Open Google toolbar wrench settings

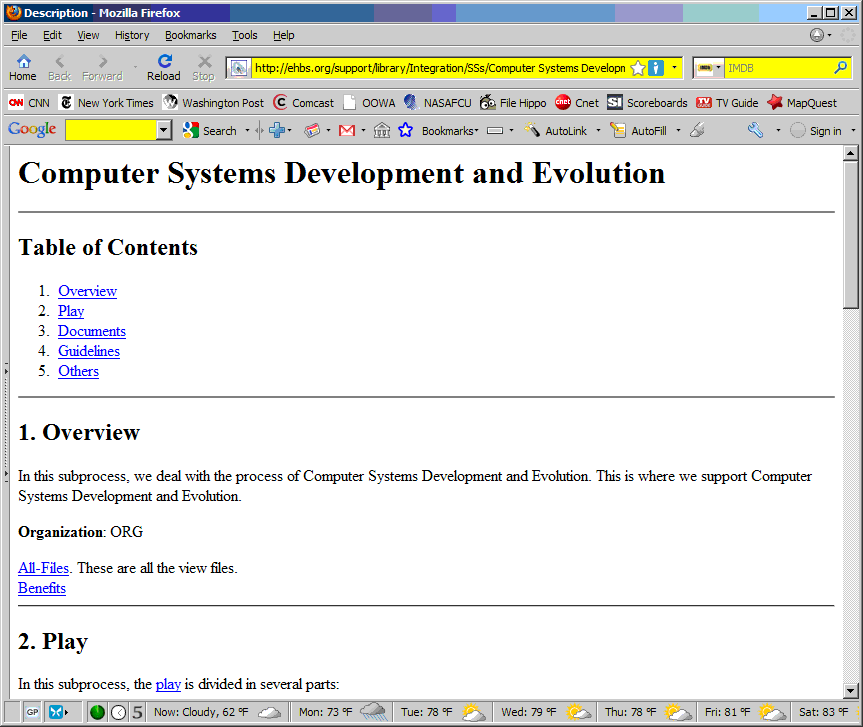pos(756,130)
